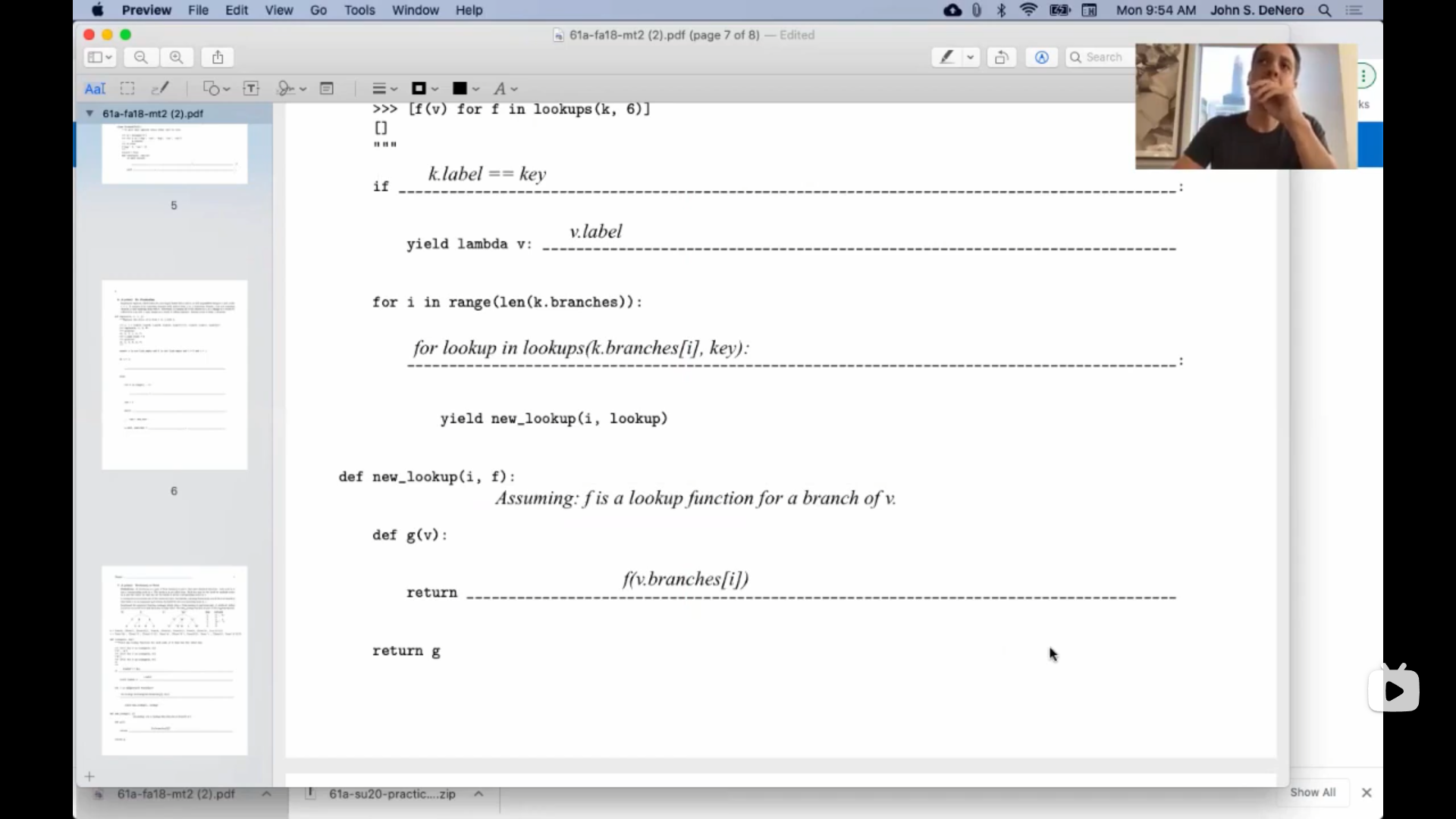Click the zoom out magnifier button
This screenshot has height=819, width=1456.
[141, 58]
